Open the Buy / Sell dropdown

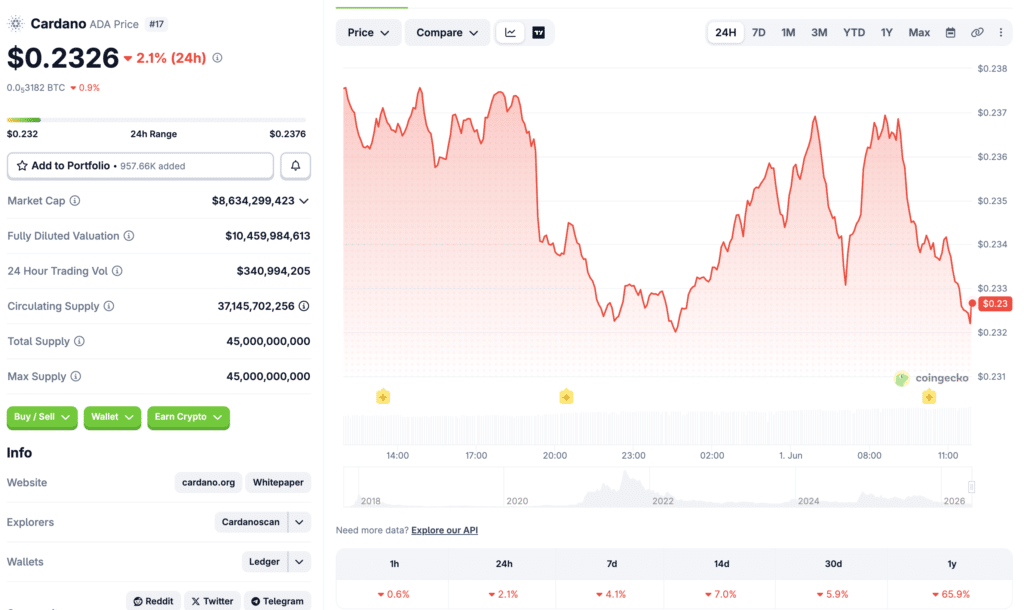pos(42,417)
